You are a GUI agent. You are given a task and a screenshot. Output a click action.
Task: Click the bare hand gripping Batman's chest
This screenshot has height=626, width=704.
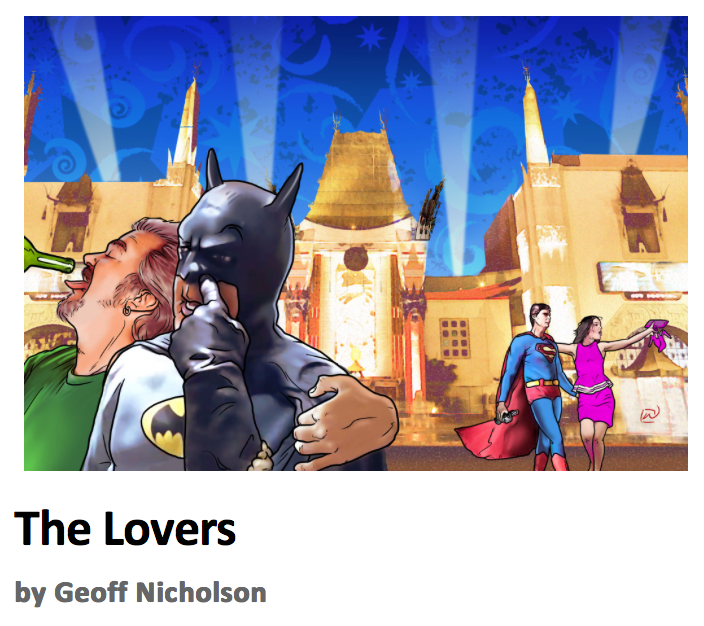(345, 420)
